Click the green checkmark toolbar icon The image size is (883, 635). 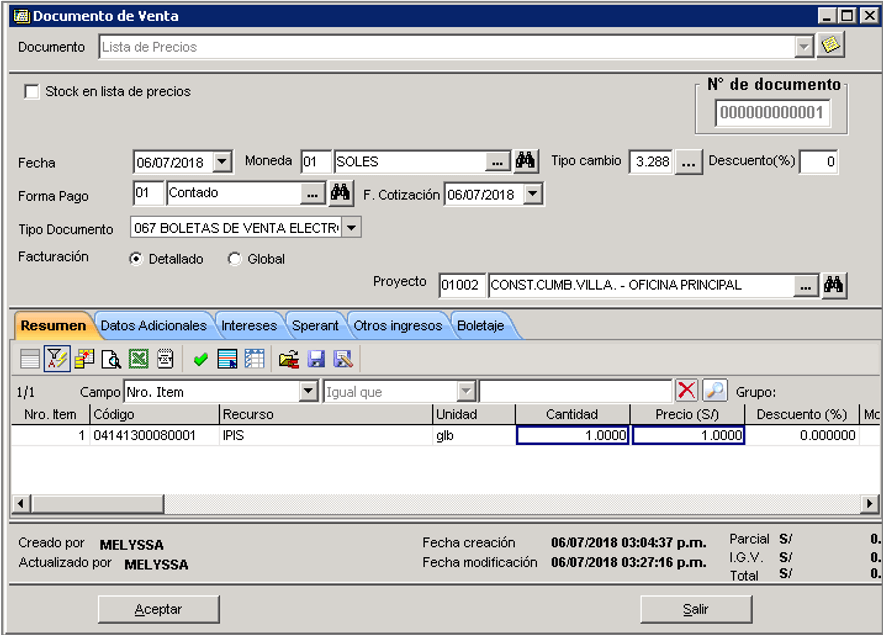pyautogui.click(x=200, y=359)
